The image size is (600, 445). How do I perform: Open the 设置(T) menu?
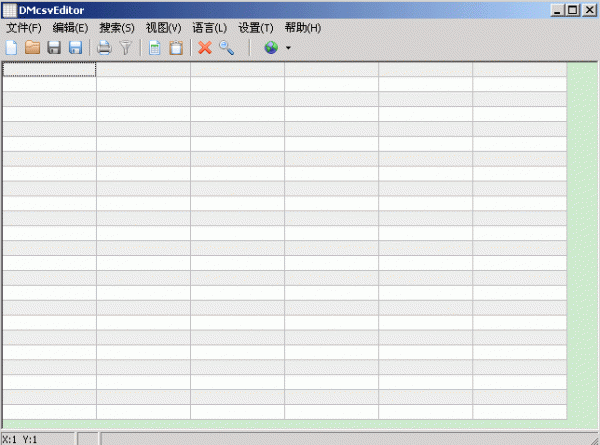pyautogui.click(x=256, y=28)
